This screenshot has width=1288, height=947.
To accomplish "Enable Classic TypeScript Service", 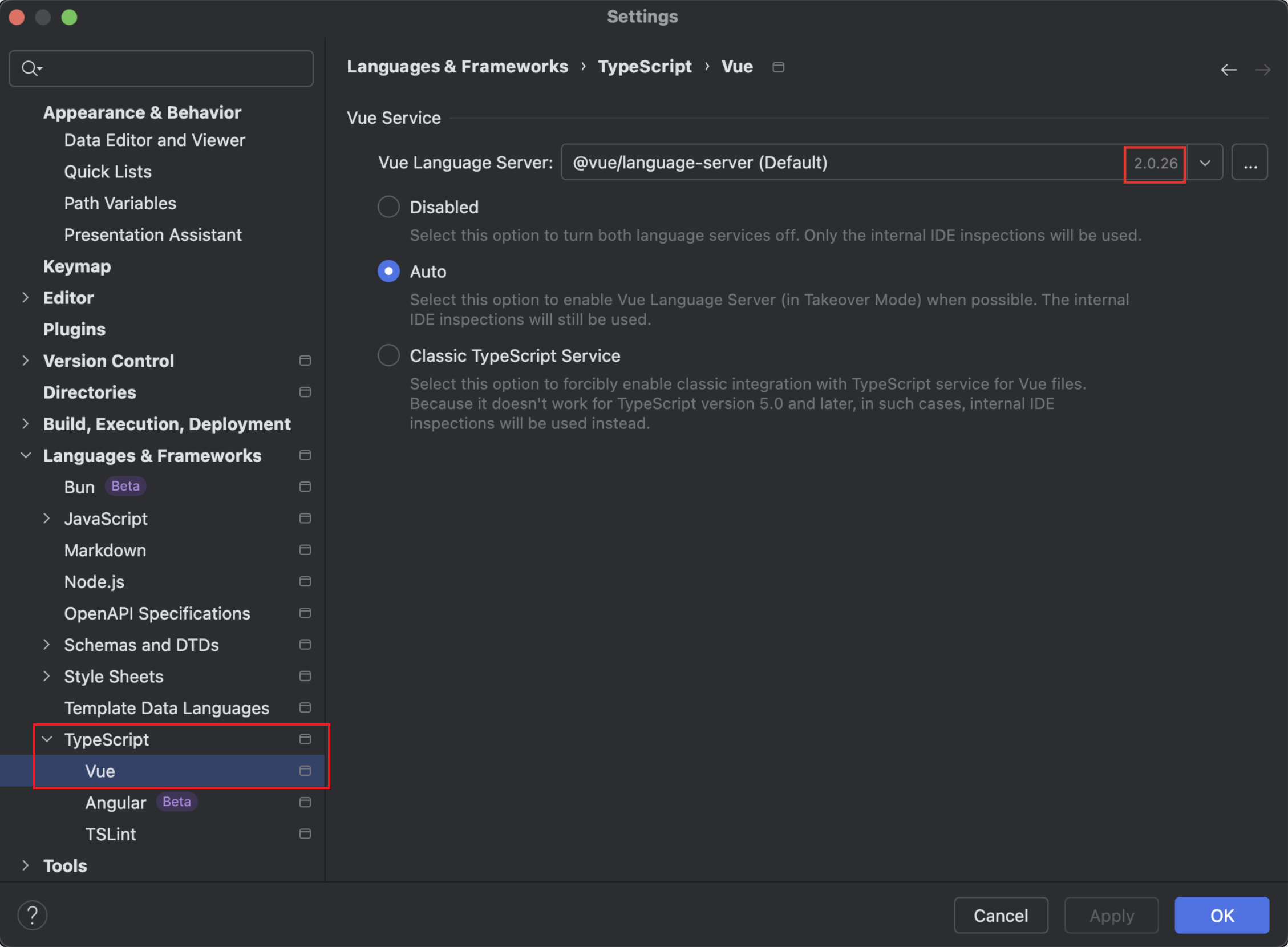I will tap(388, 355).
